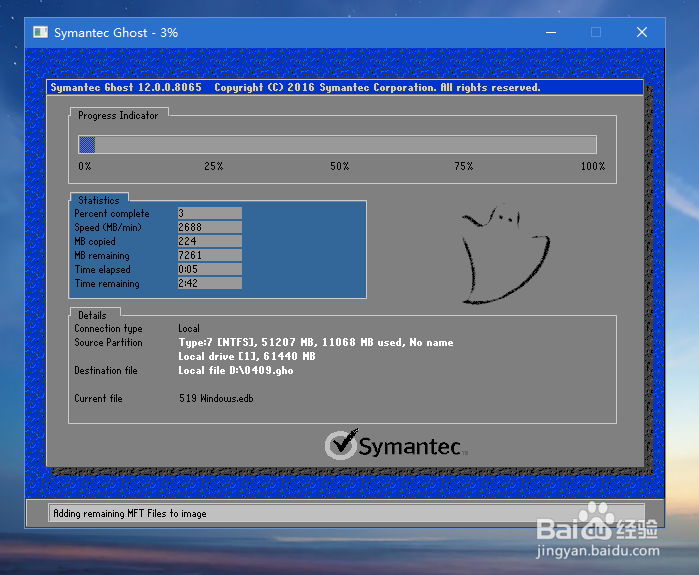Click the 'Details' group title
Image resolution: width=699 pixels, height=575 pixels.
tap(92, 315)
